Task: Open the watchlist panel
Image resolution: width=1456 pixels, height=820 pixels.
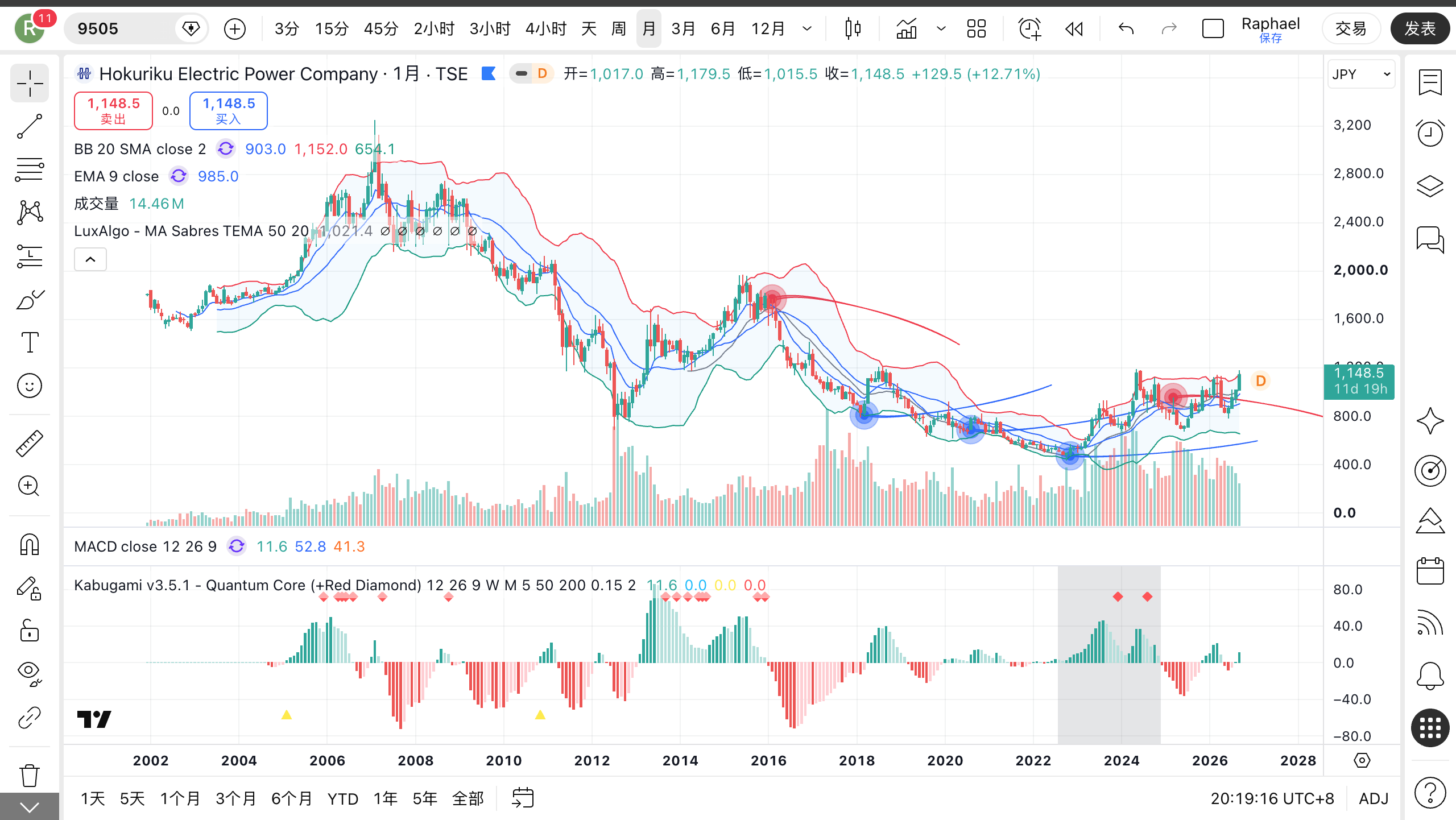Action: tap(1430, 83)
